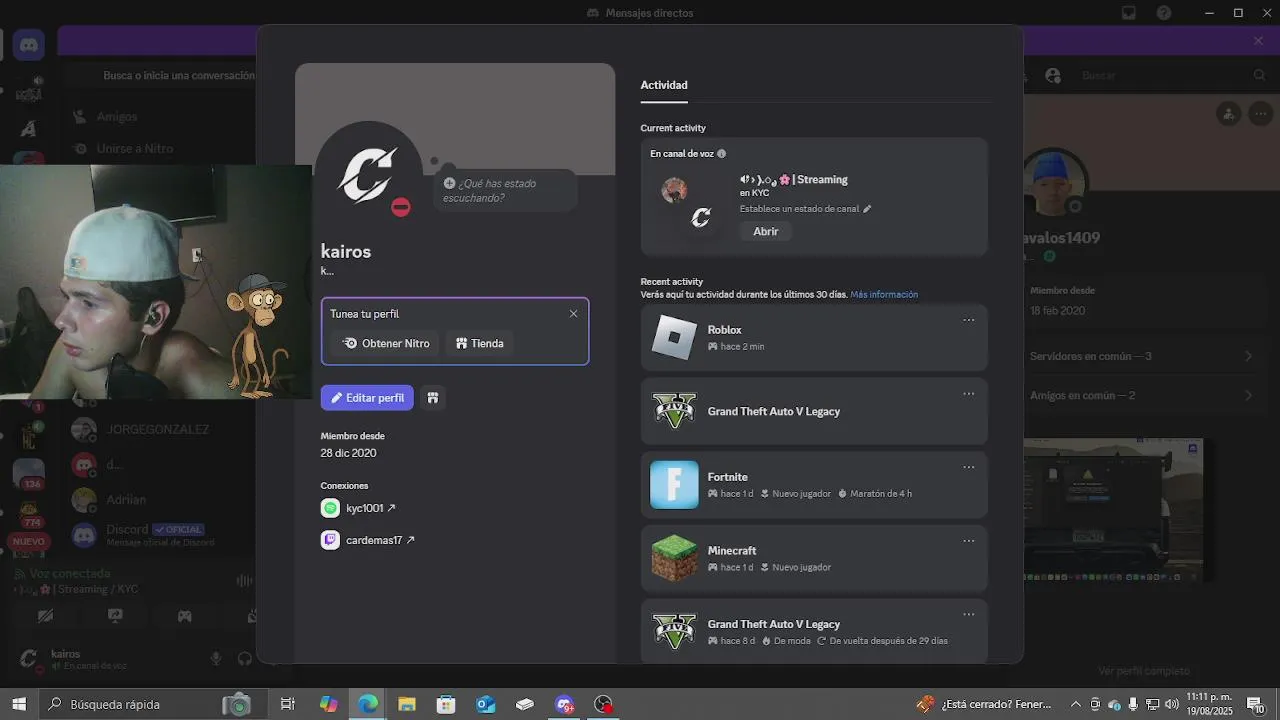Toggle headphones deafen in user panel
Viewport: 1280px width, 720px height.
245,658
